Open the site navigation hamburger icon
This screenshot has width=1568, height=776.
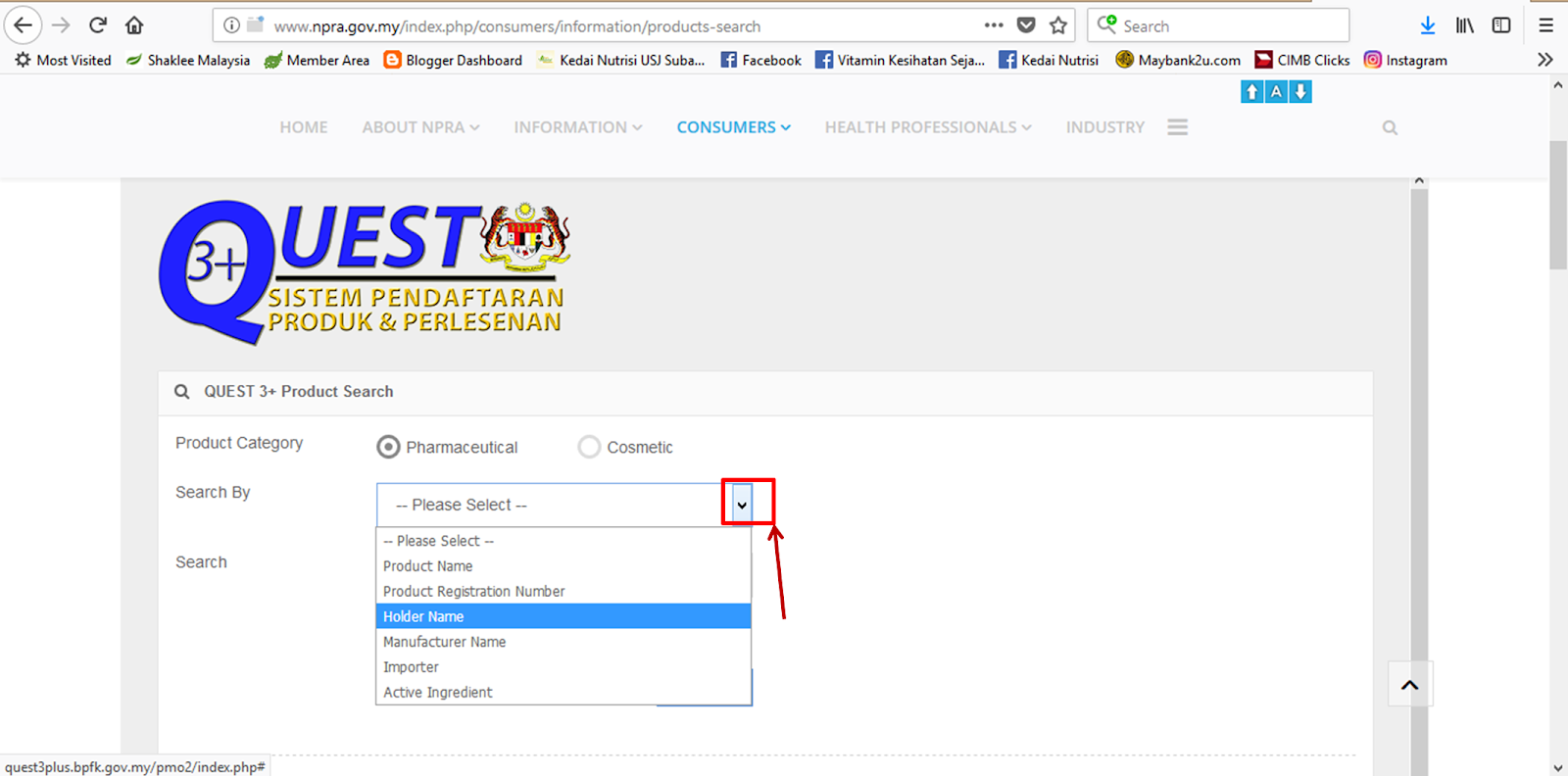point(1178,127)
